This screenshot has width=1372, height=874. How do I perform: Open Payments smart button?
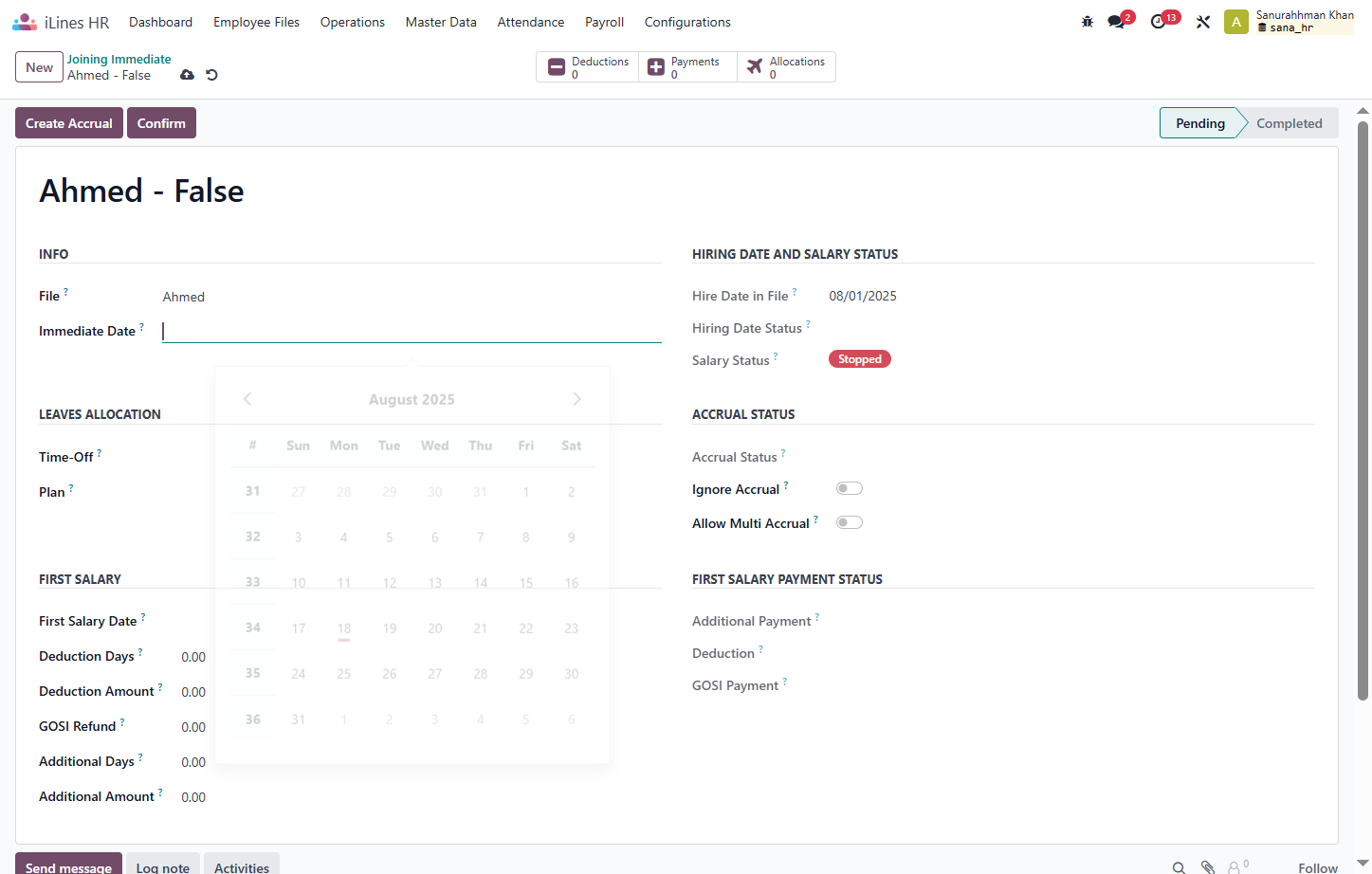coord(687,67)
